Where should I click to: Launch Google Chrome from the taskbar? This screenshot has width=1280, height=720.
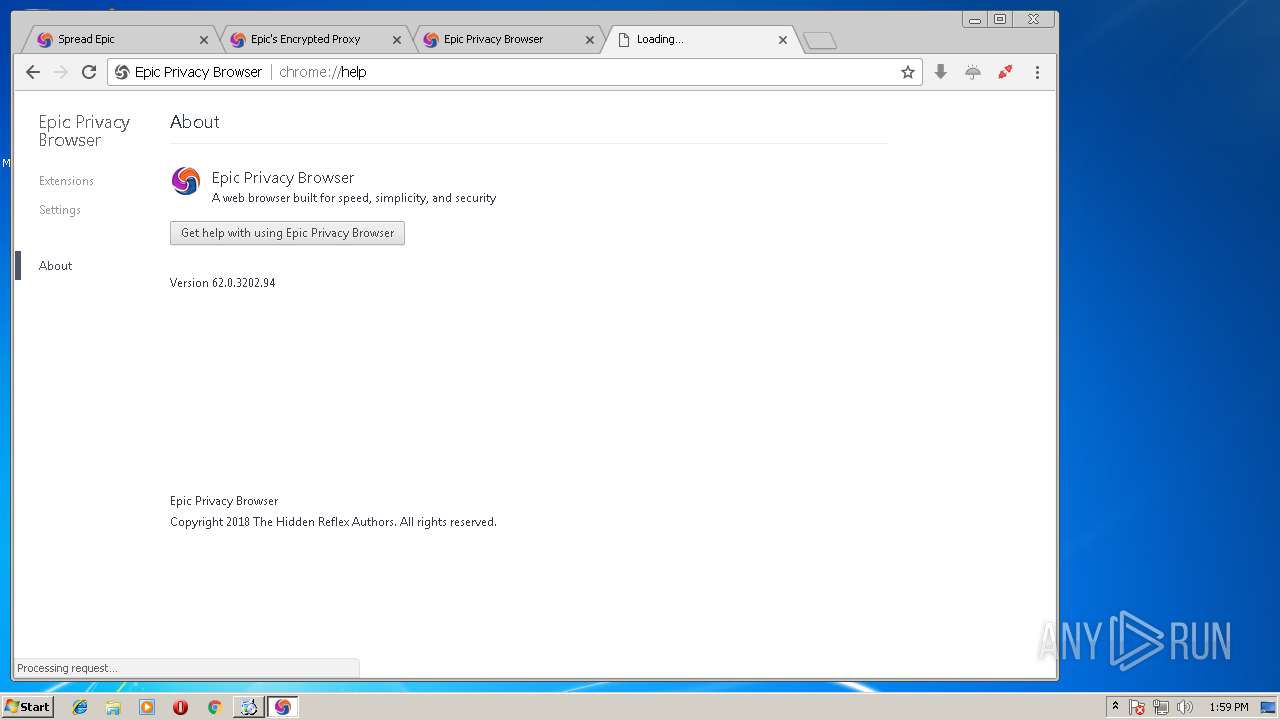tap(214, 707)
